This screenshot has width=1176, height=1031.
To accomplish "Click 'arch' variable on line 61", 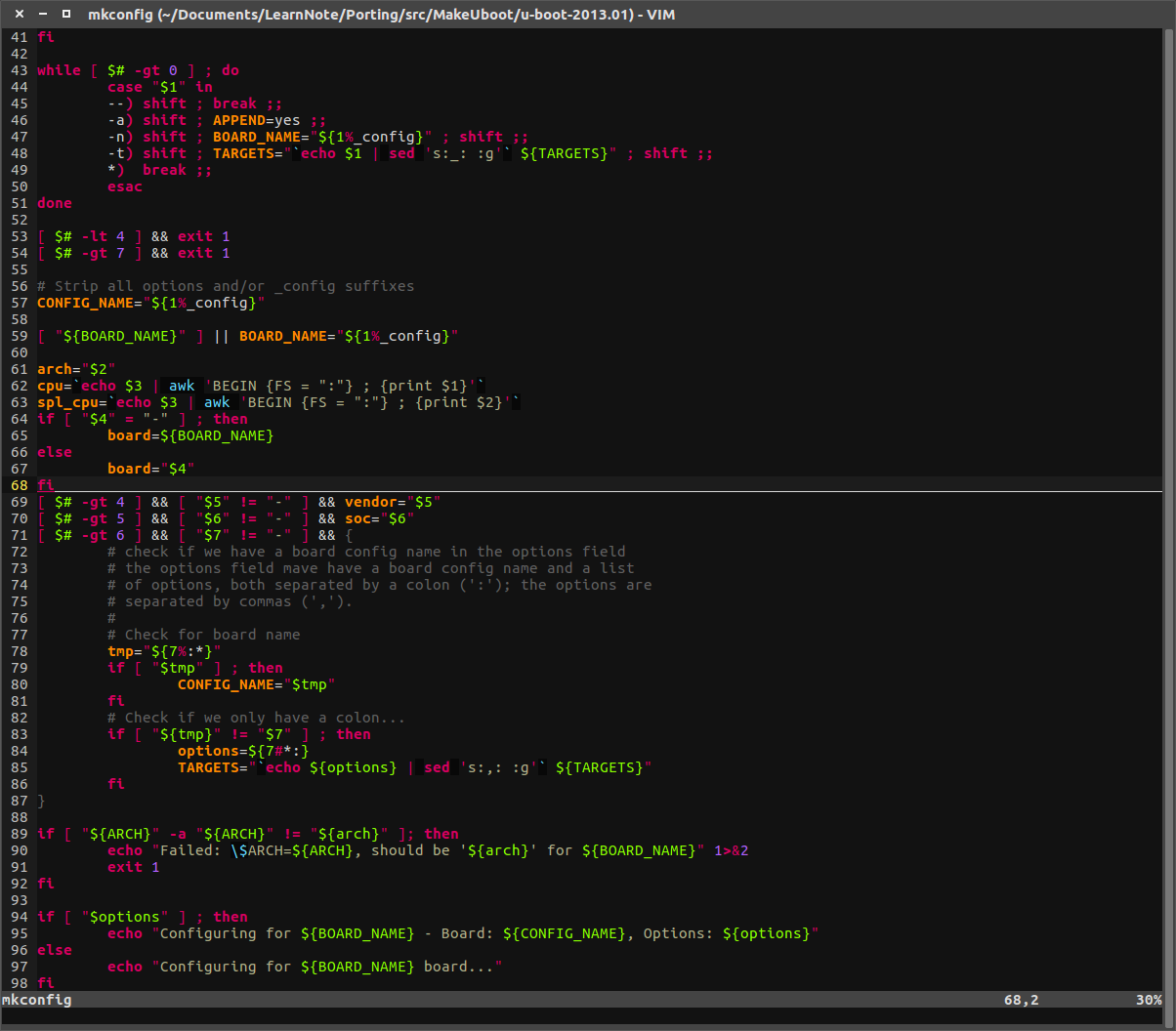I will [55, 369].
